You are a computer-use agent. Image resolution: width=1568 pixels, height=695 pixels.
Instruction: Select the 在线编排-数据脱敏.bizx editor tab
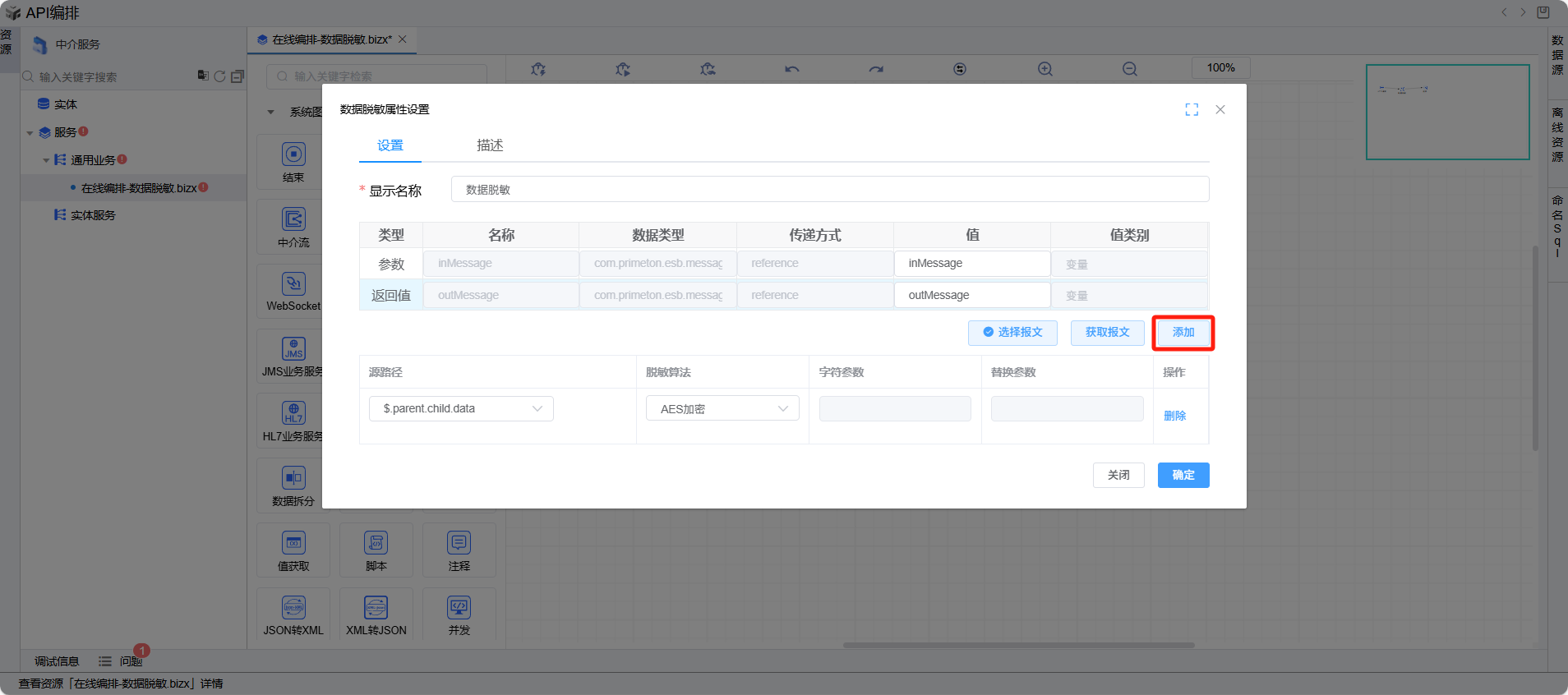(331, 39)
